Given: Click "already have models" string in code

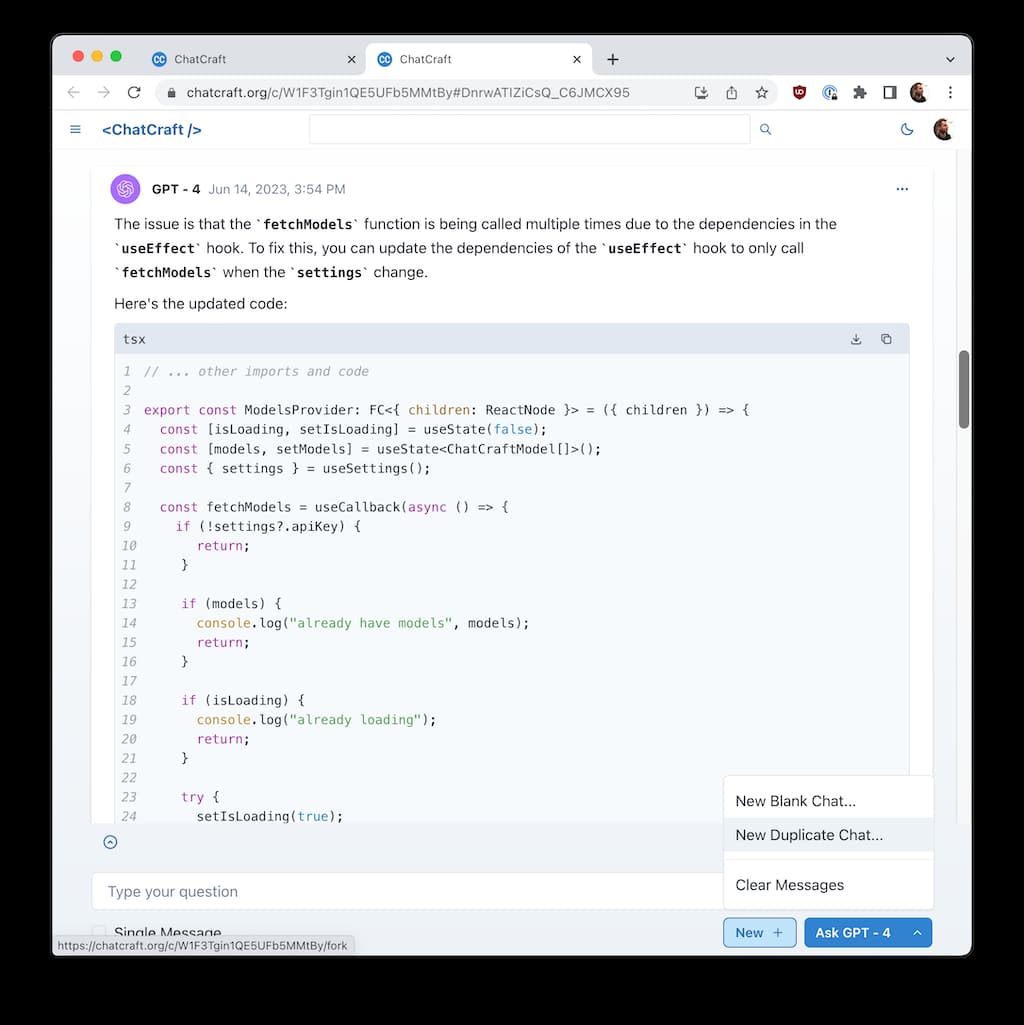Looking at the screenshot, I should pos(371,623).
